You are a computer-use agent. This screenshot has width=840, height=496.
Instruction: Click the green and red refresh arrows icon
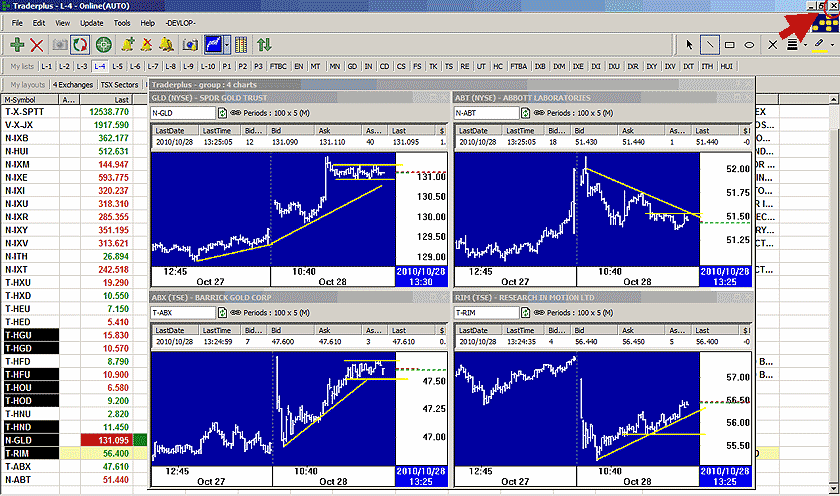coord(80,45)
